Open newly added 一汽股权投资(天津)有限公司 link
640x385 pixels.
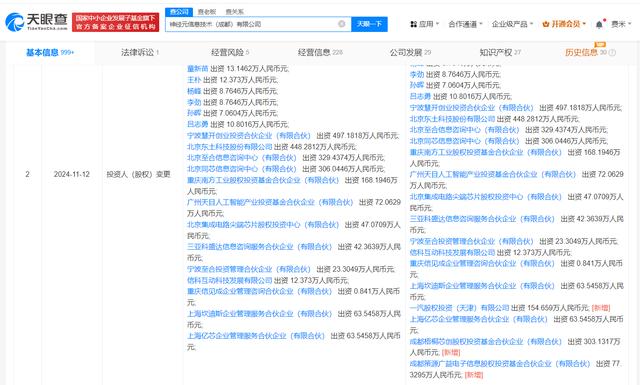(459, 308)
